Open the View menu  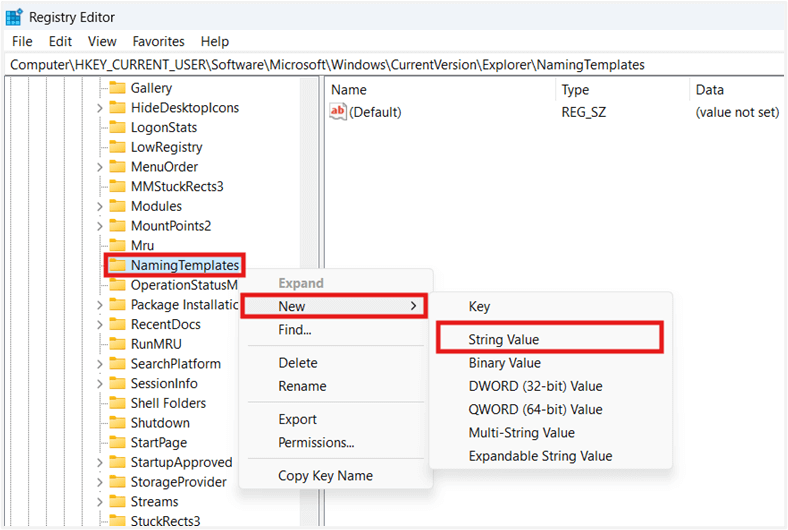[x=102, y=41]
